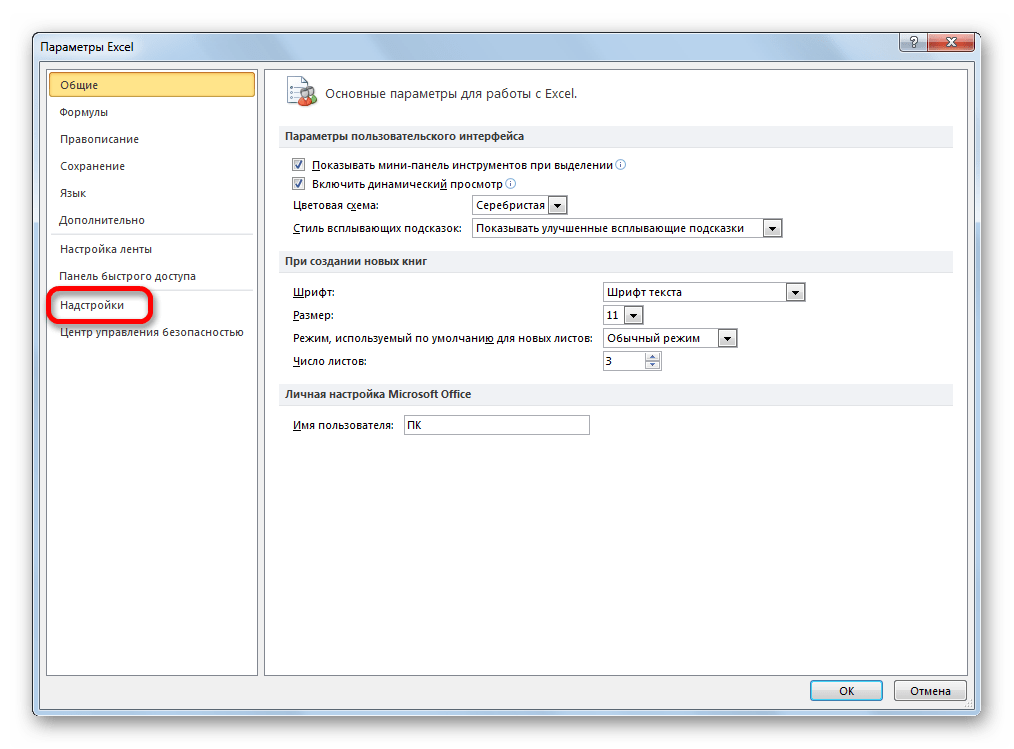Screen dimensions: 1014x749
Task: Select the 'Общие' category
Action: click(152, 85)
